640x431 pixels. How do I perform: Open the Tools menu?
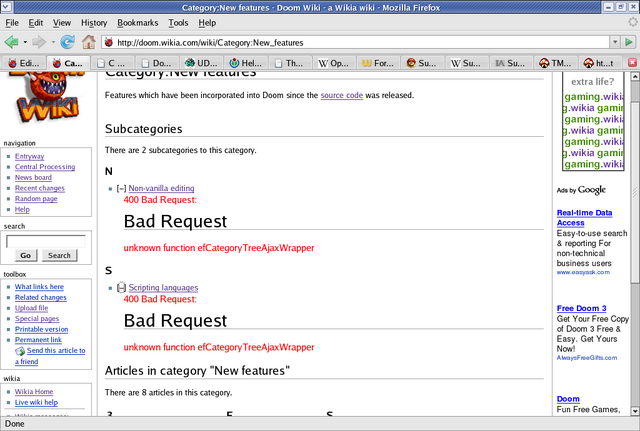tap(178, 23)
